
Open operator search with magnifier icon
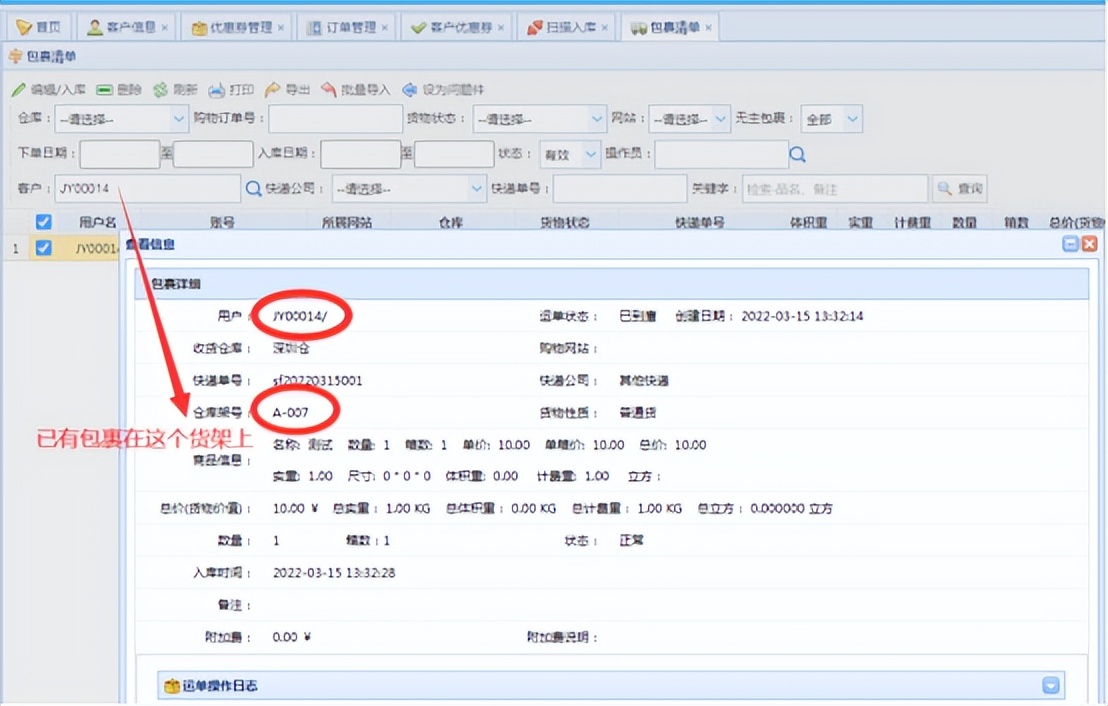coord(797,154)
